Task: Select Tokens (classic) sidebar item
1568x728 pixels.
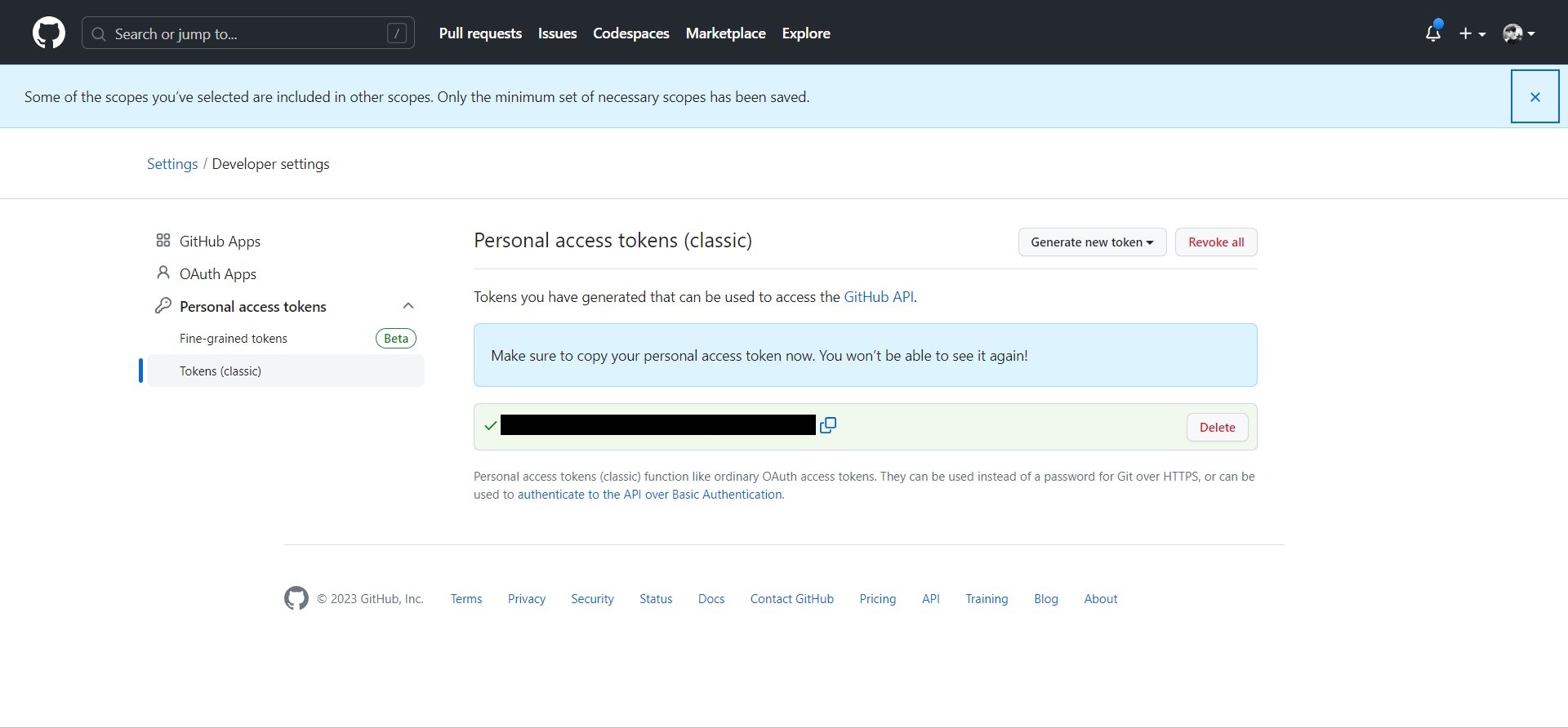Action: point(286,371)
